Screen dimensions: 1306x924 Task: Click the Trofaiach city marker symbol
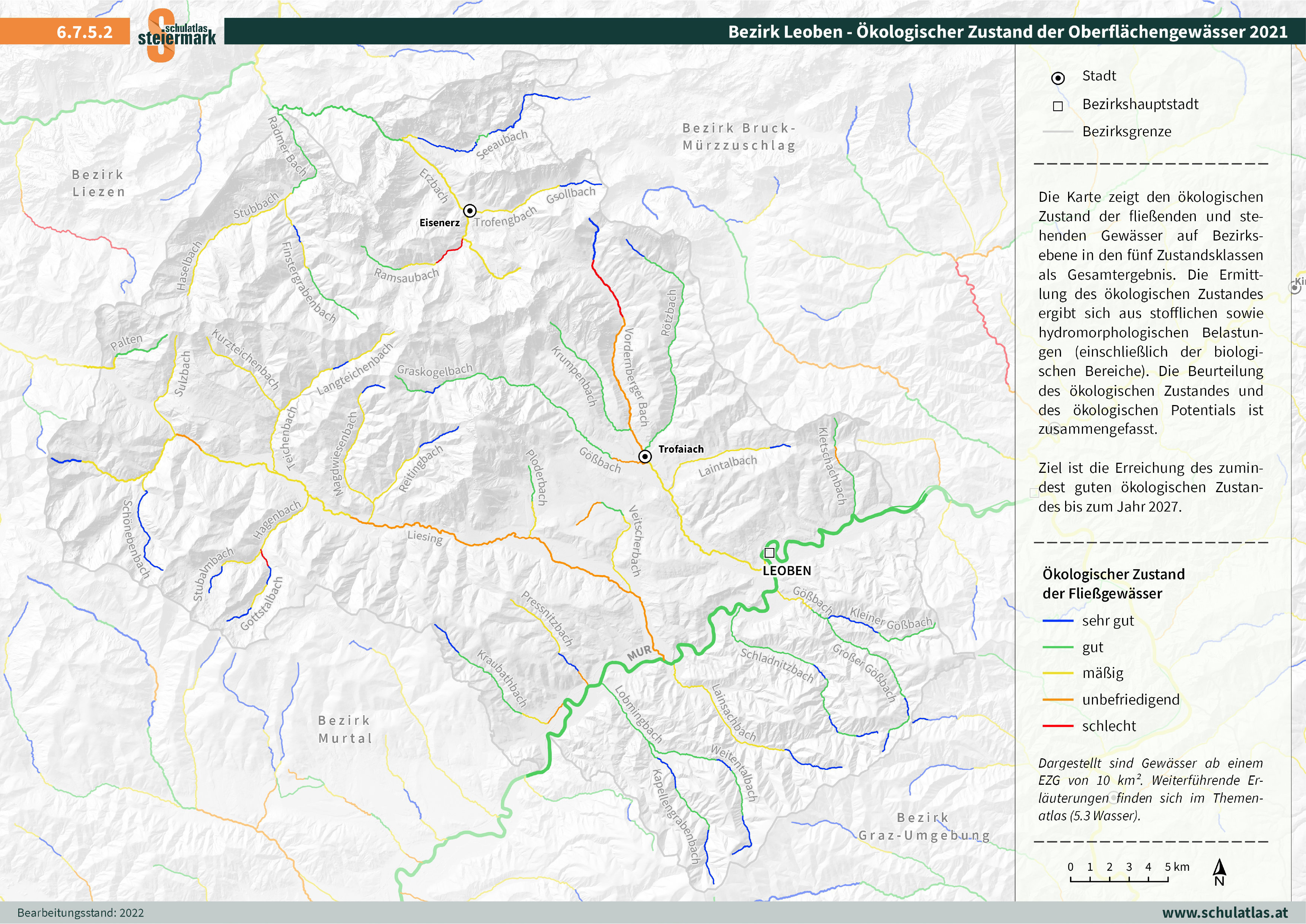pyautogui.click(x=644, y=456)
